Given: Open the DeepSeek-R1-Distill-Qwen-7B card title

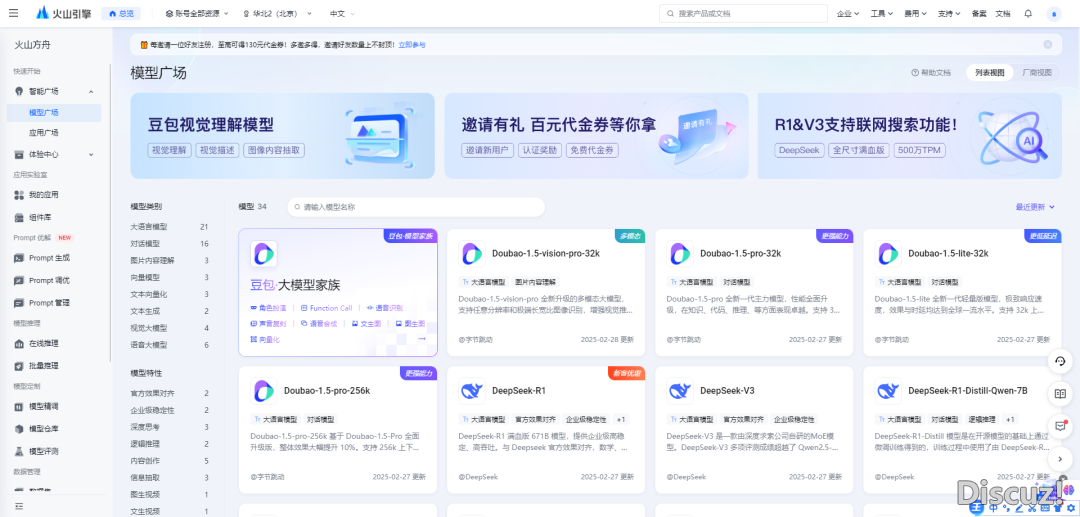Looking at the screenshot, I should [968, 391].
